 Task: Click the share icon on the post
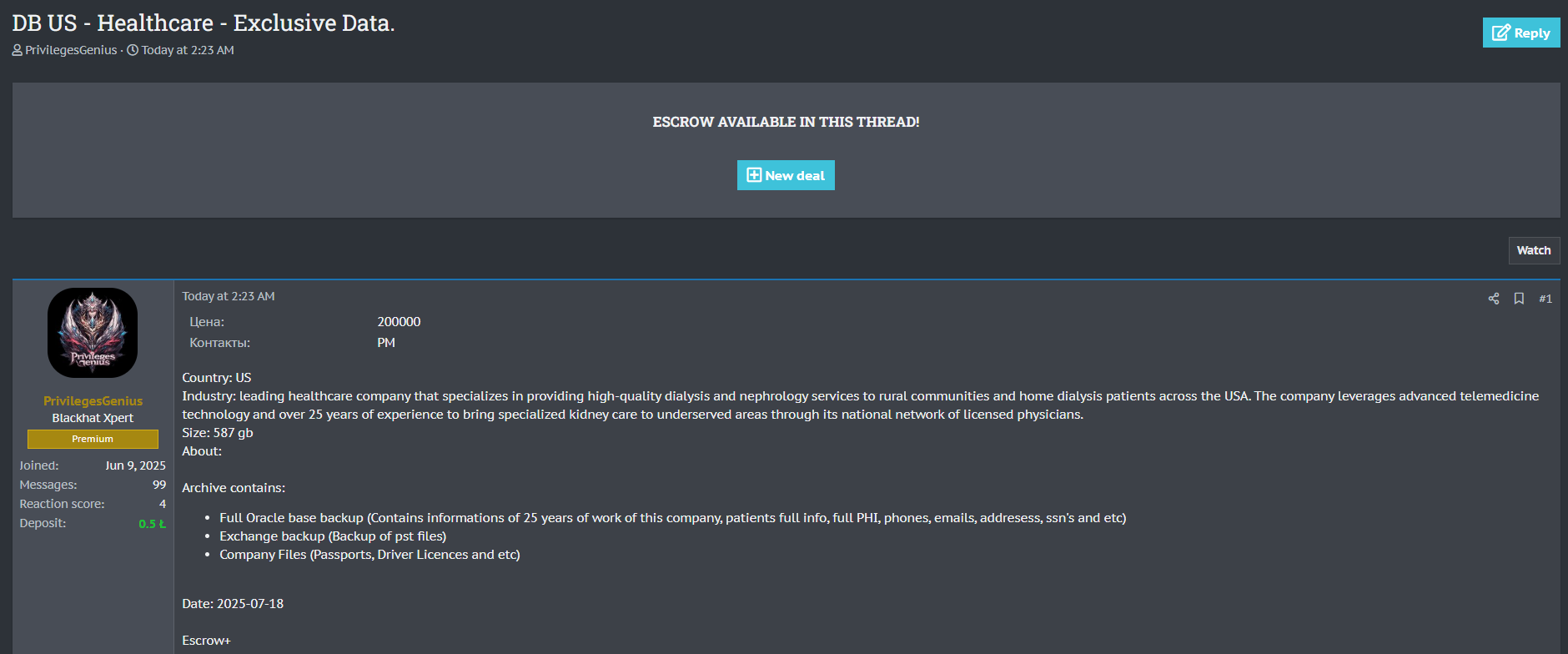(x=1494, y=299)
